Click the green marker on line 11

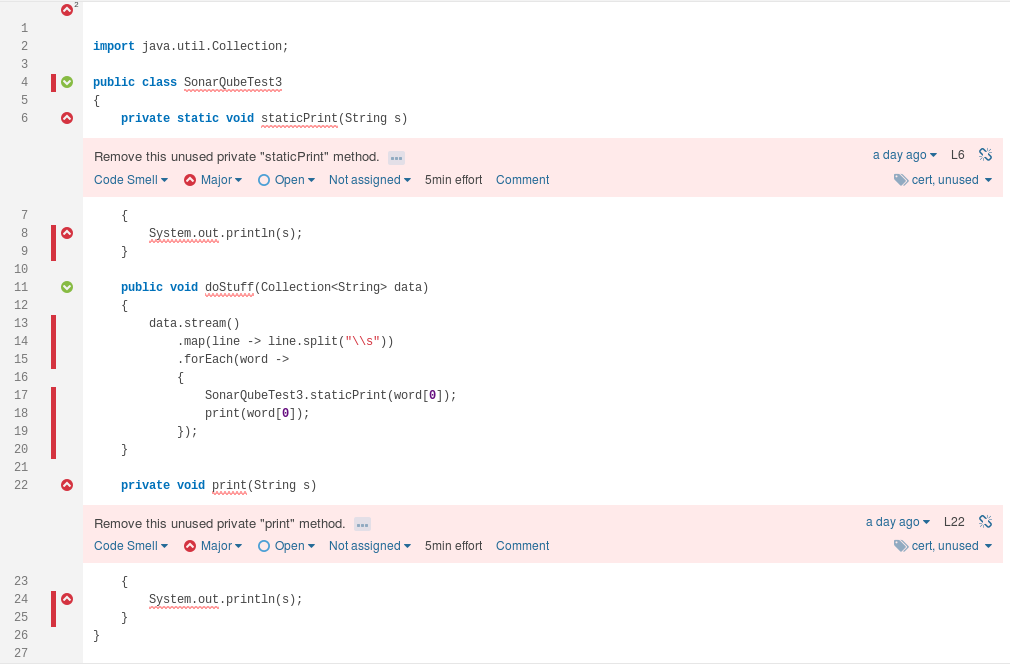67,287
